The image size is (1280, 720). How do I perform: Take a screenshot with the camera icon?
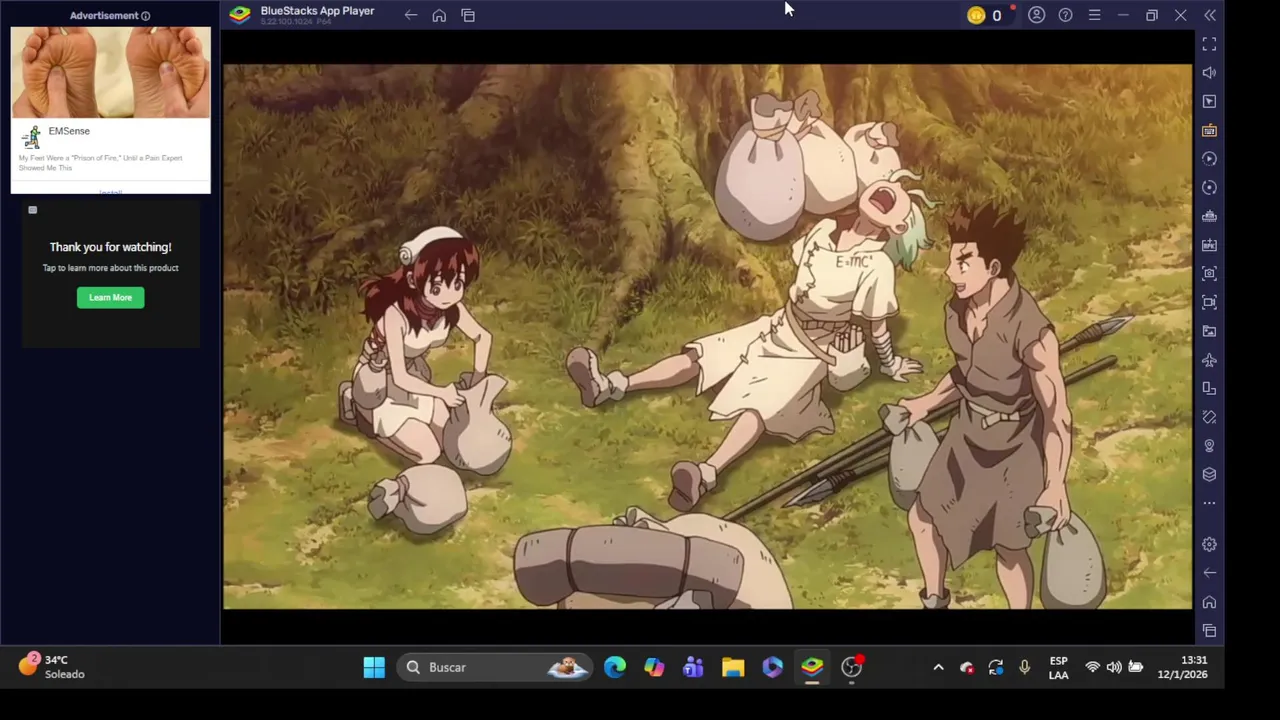click(1209, 273)
